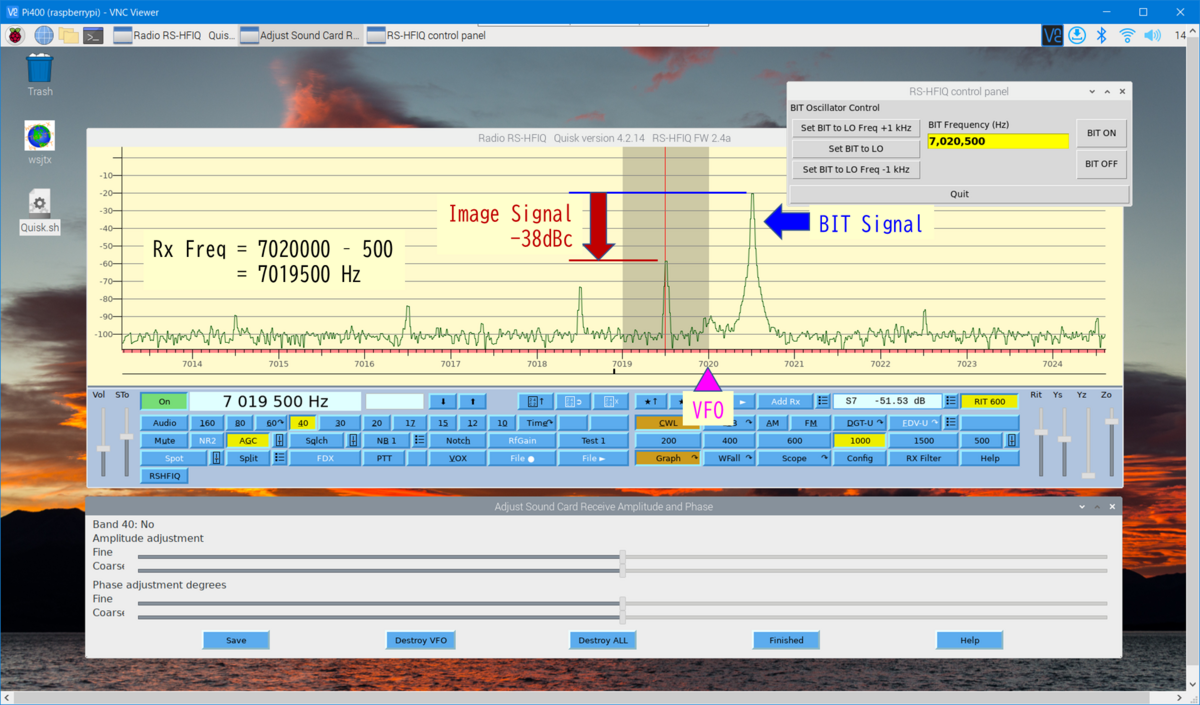Click the frequency down arrow button

443,401
